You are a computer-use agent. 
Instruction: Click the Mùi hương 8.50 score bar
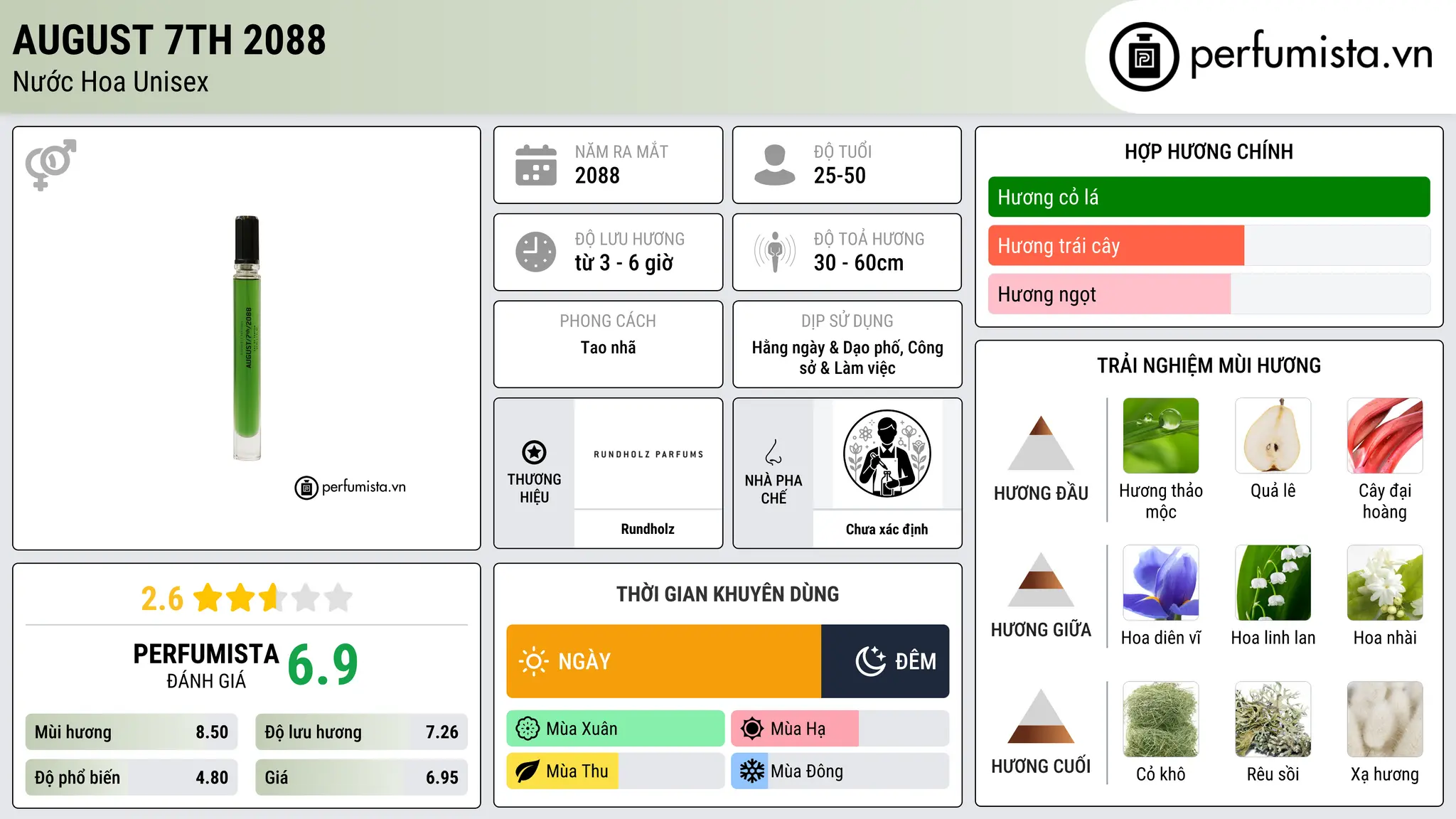[132, 732]
